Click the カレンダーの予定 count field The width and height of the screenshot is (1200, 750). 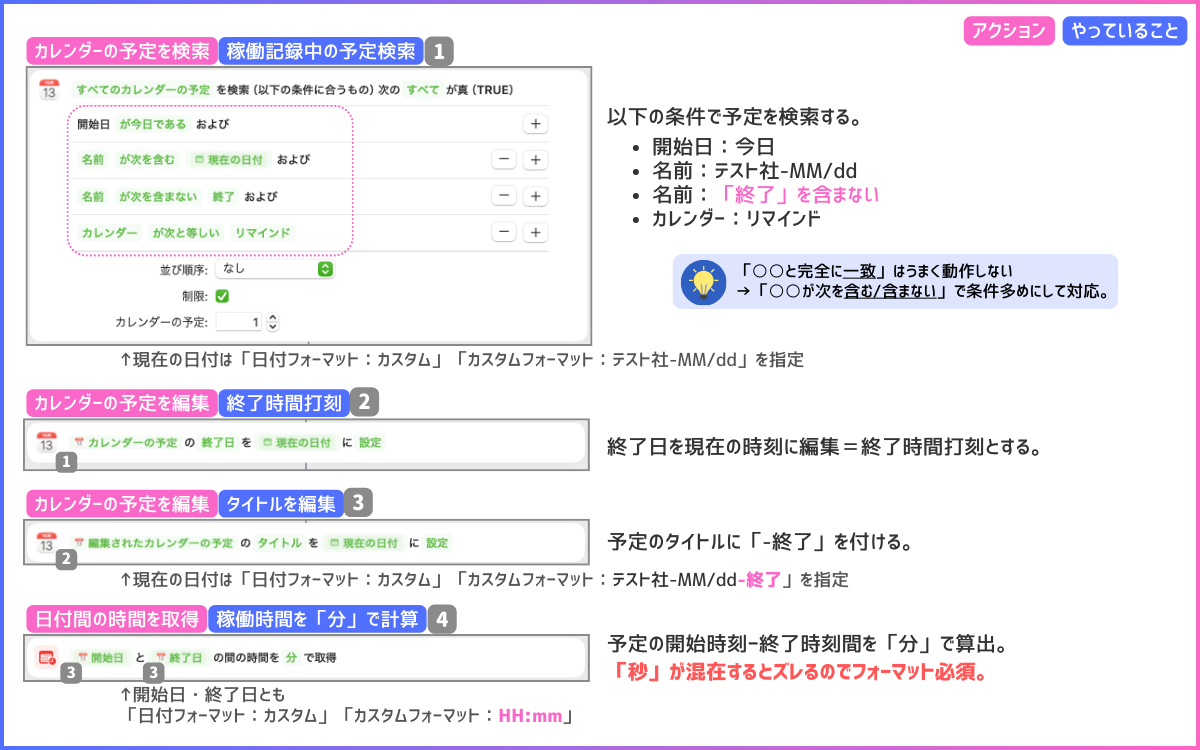[240, 322]
